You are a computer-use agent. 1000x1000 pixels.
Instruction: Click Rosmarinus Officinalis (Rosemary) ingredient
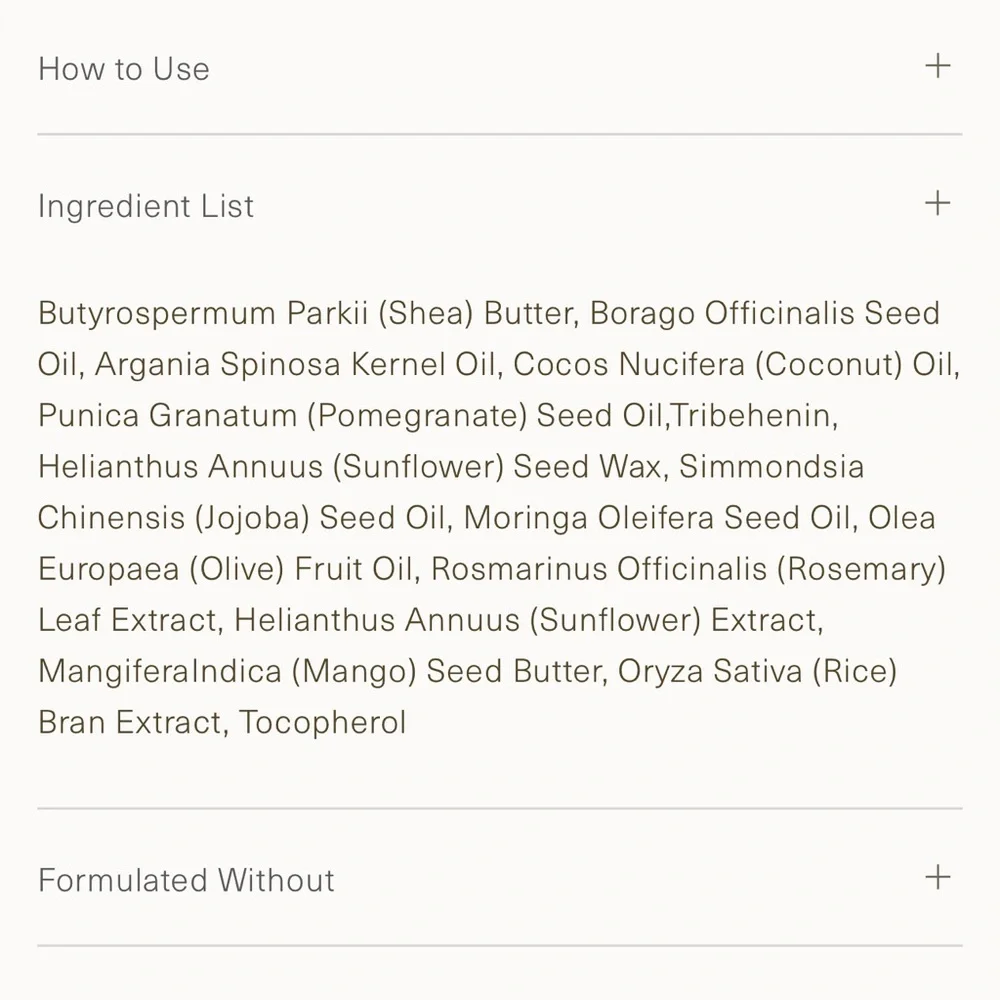[688, 568]
